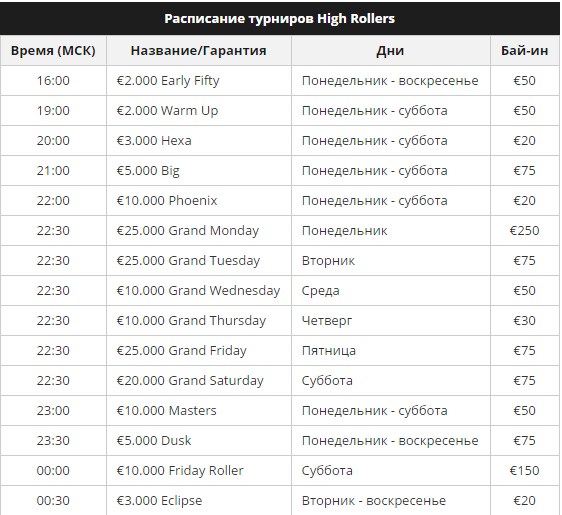This screenshot has height=515, width=562.
Task: Click the 'Расписание турниров High Rollers' title
Action: coord(279,19)
